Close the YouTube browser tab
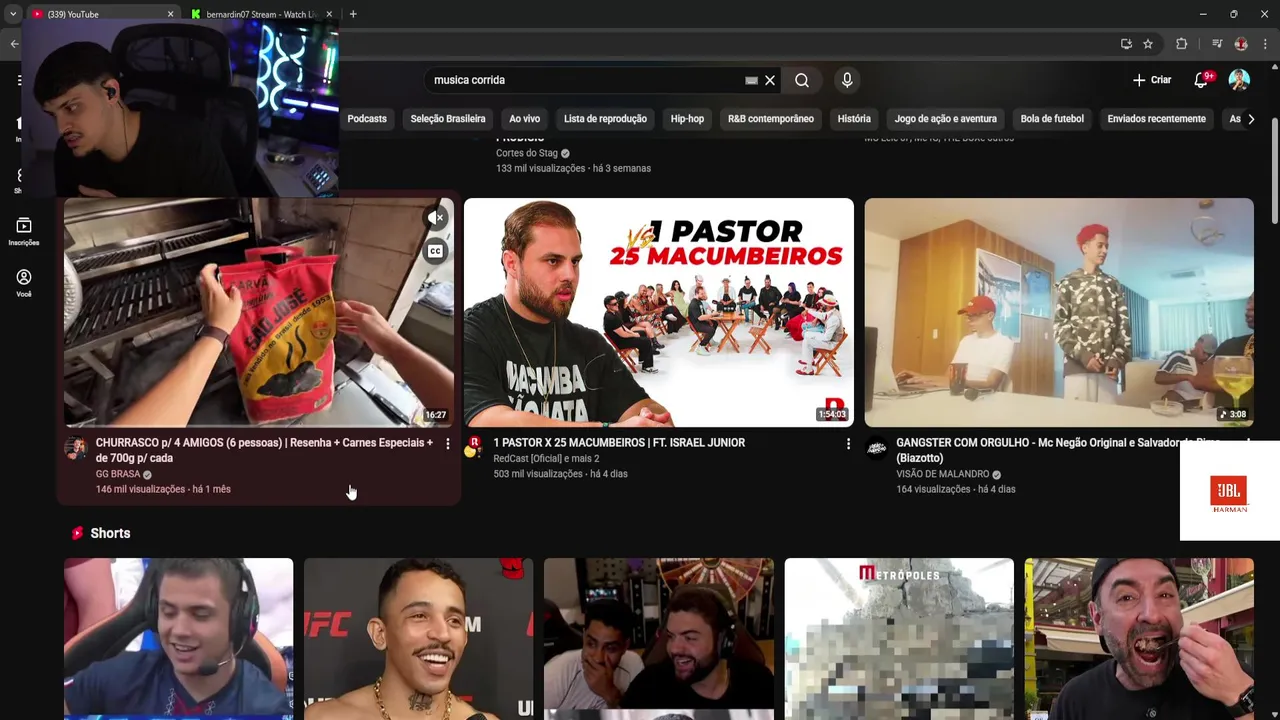This screenshot has width=1280, height=720. tap(170, 14)
